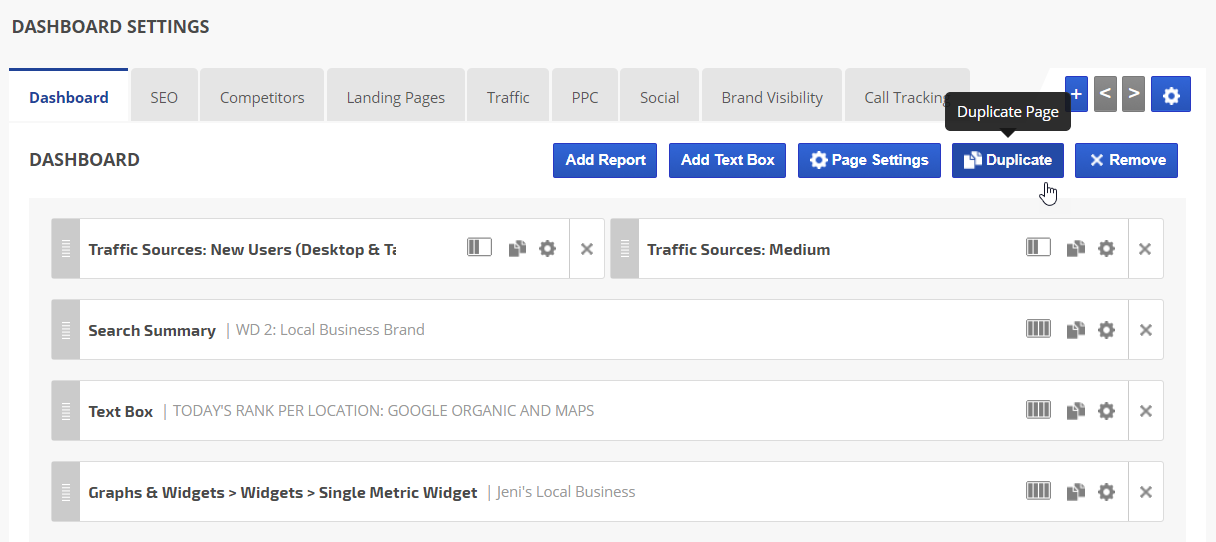Click the Add Report button
The image size is (1216, 542).
[x=605, y=160]
